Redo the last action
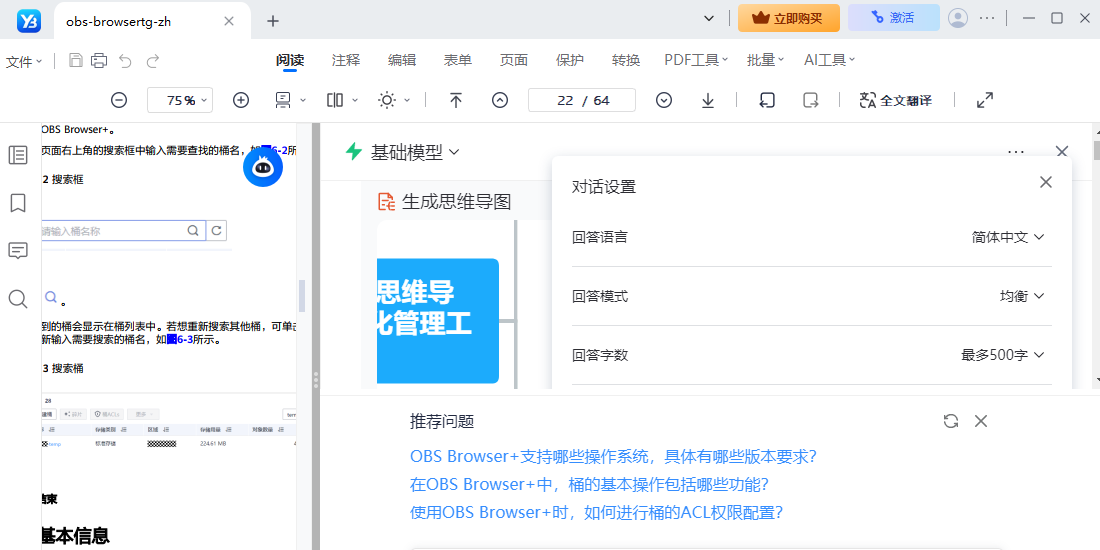The image size is (1100, 550). tap(153, 61)
